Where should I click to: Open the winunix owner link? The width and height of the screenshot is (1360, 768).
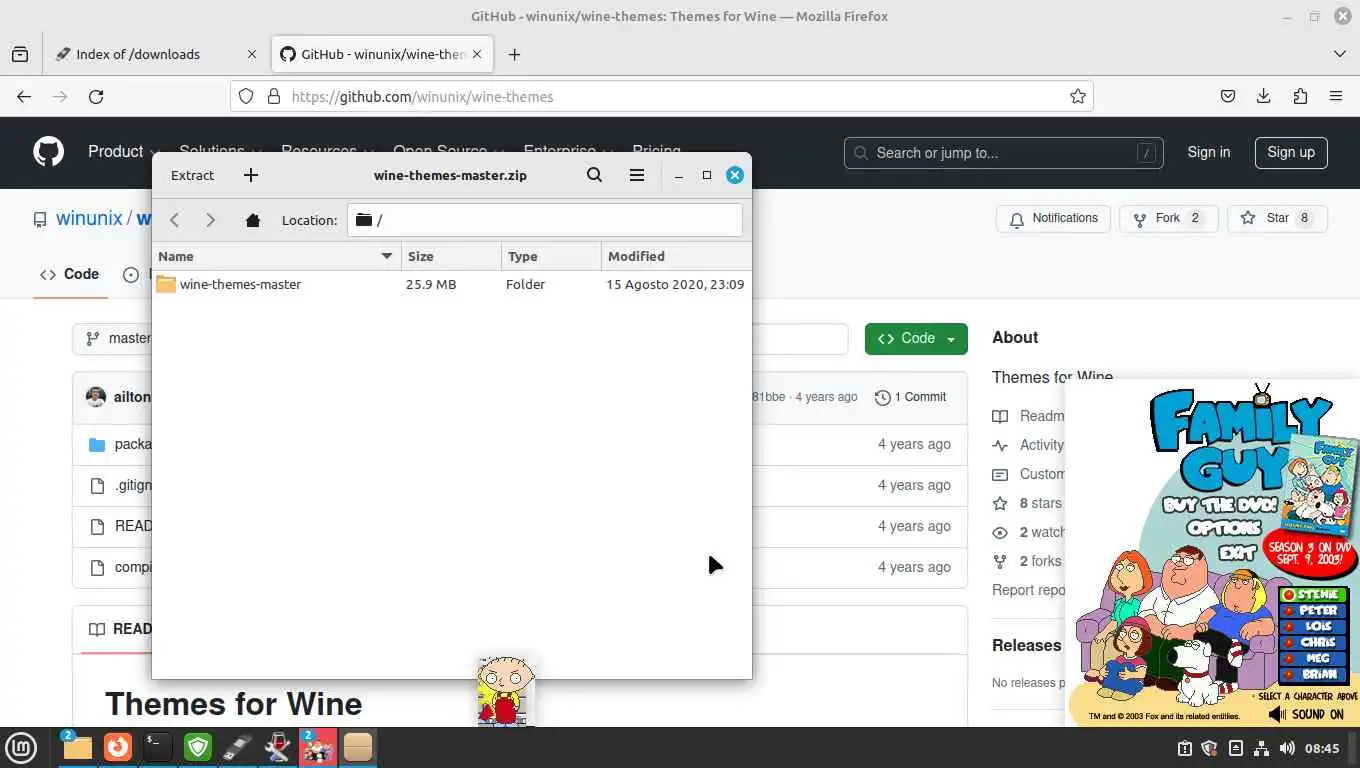pos(89,218)
